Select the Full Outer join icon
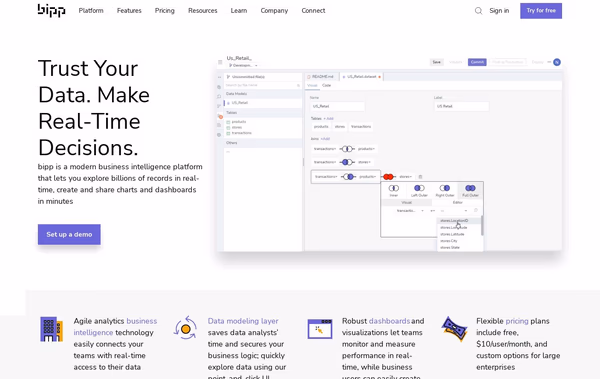Viewport: 600px width, 379px height. click(470, 188)
